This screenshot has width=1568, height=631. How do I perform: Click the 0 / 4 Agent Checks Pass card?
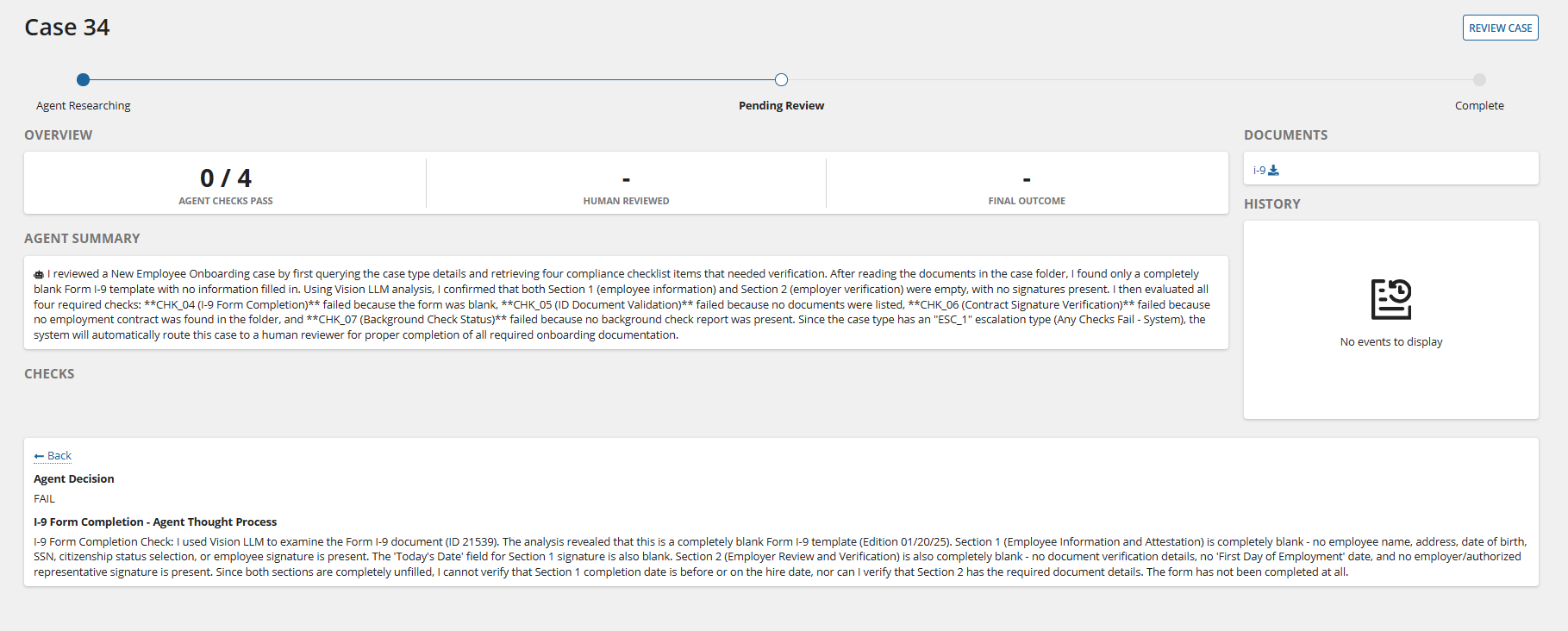[226, 184]
